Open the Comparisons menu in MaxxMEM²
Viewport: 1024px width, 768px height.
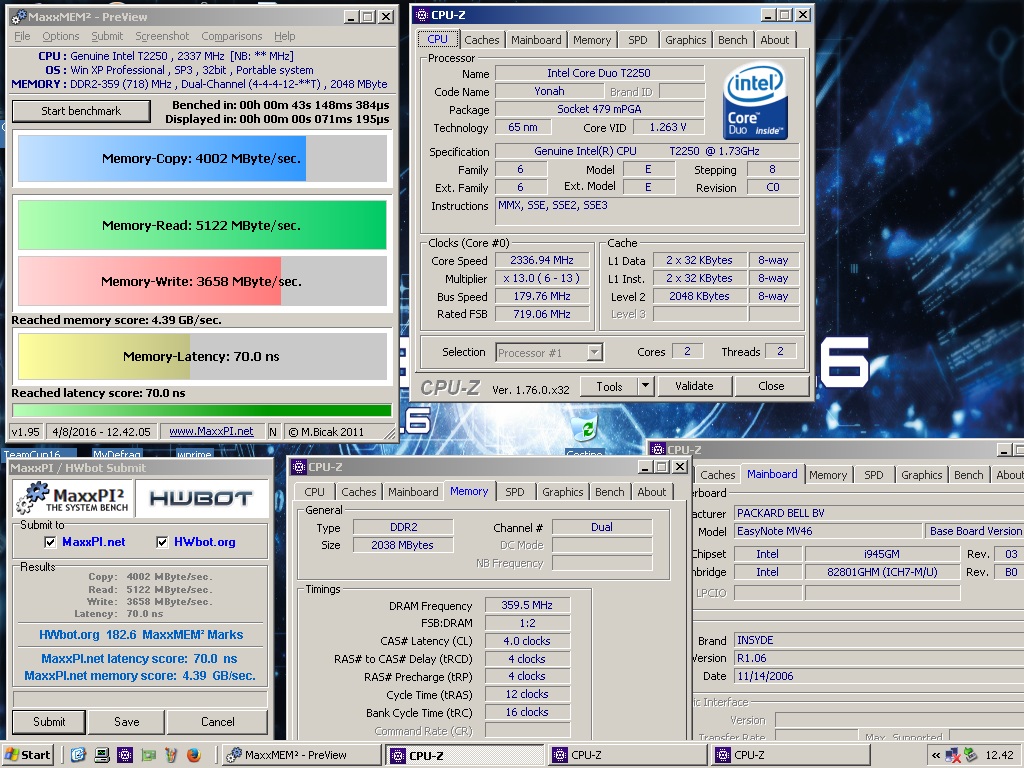(x=232, y=36)
